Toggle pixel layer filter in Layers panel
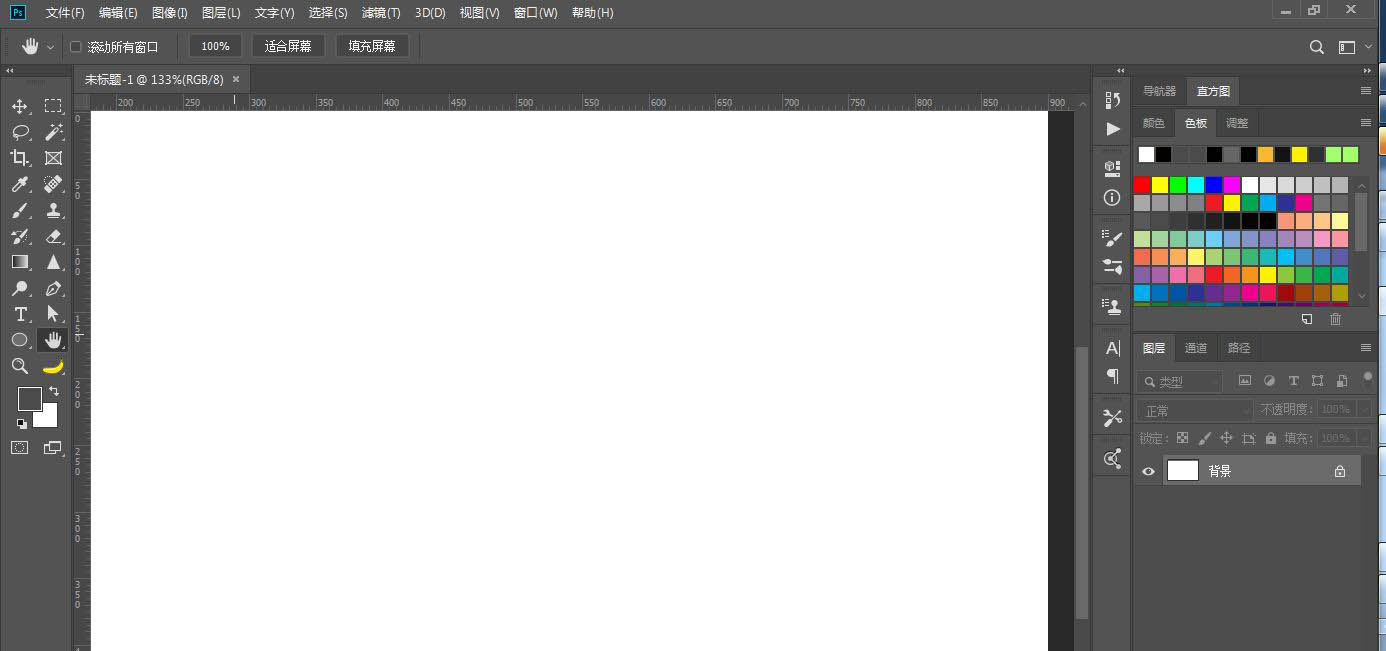The width and height of the screenshot is (1386, 651). 1245,381
